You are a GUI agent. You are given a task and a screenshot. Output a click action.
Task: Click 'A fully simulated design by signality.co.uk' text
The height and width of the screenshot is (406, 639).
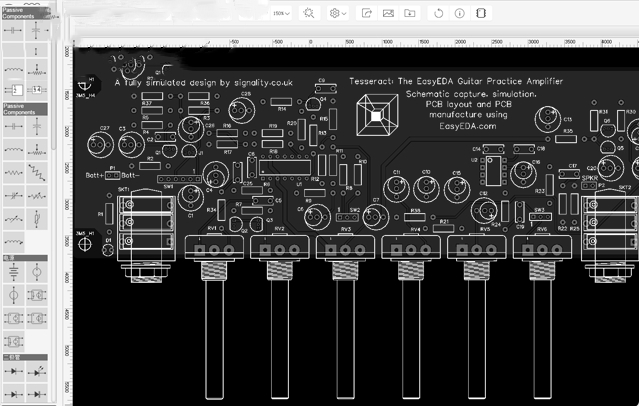(203, 83)
